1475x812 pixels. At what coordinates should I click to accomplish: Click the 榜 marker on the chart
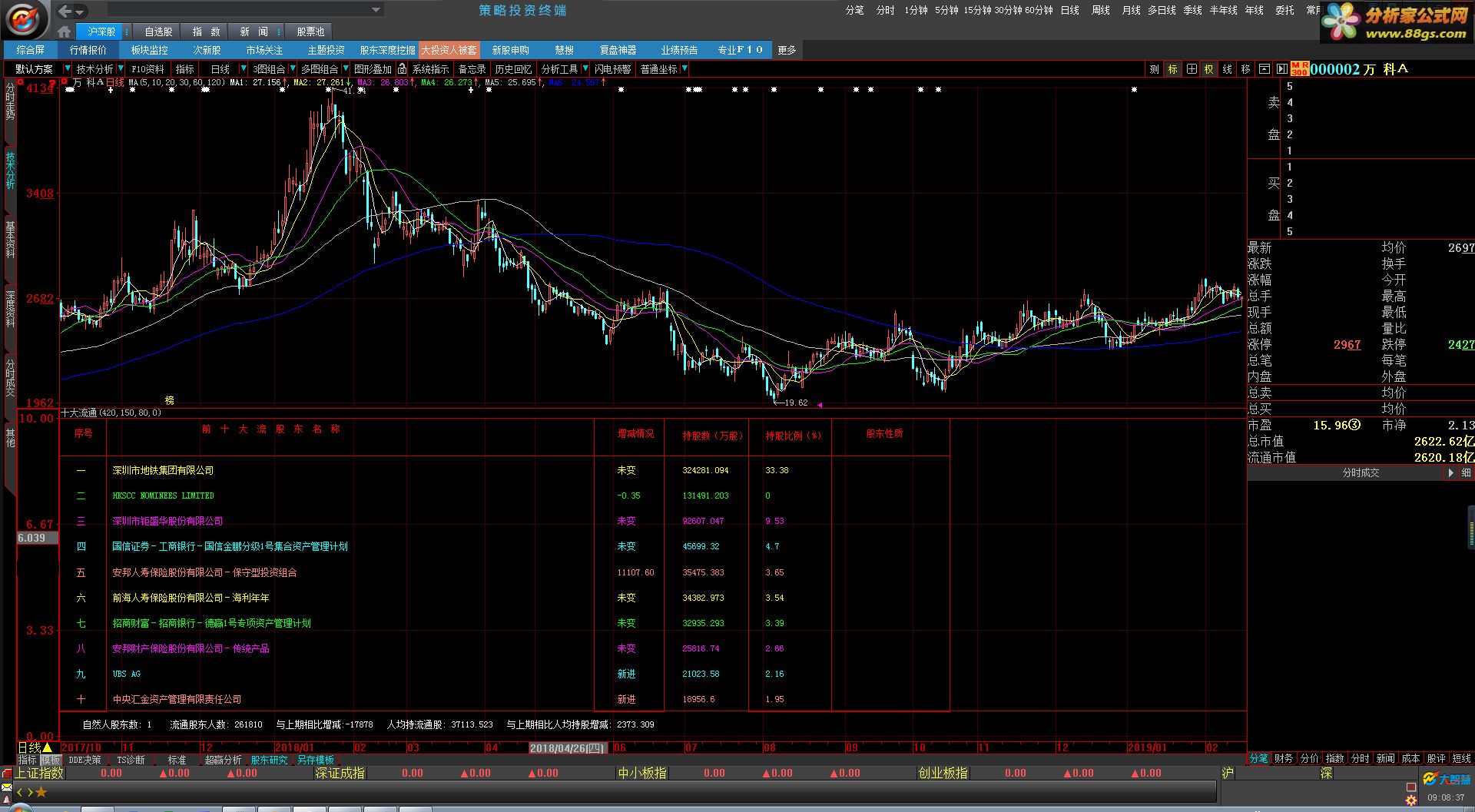[x=169, y=400]
